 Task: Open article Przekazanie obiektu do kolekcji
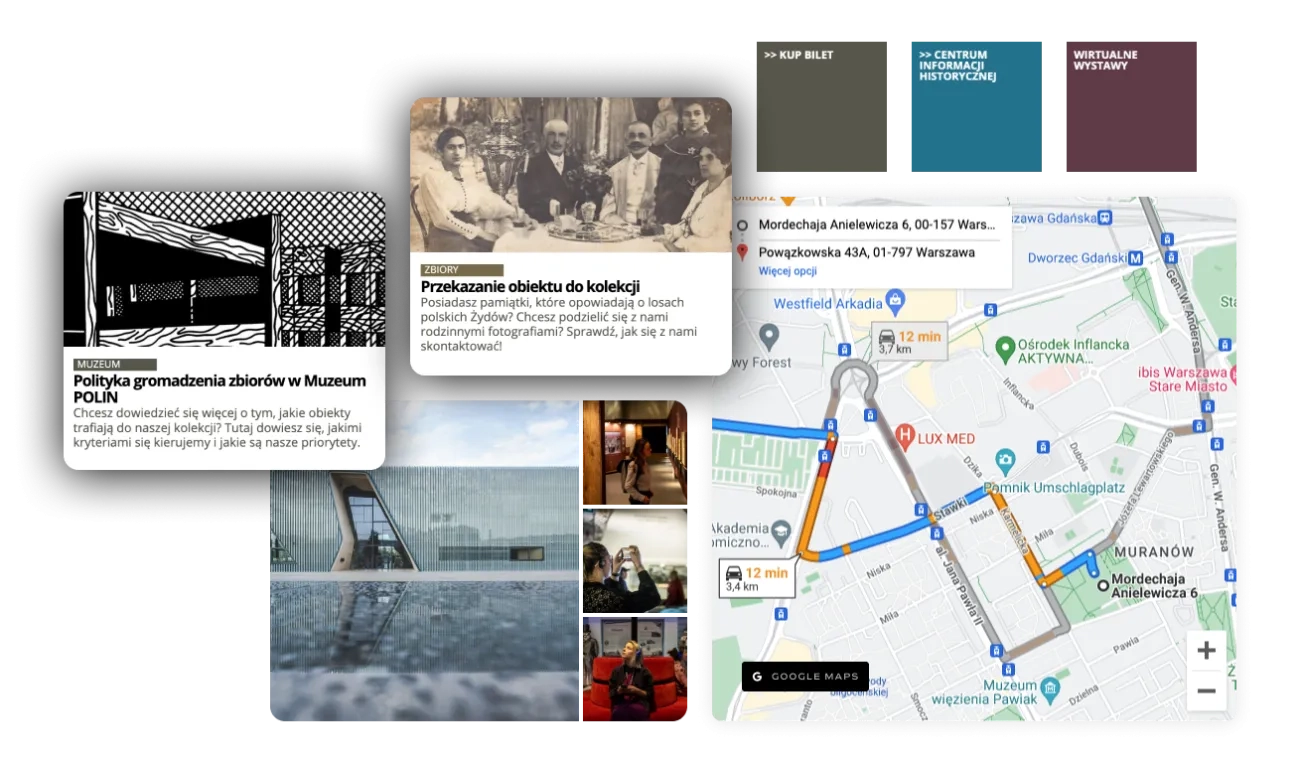pos(530,287)
